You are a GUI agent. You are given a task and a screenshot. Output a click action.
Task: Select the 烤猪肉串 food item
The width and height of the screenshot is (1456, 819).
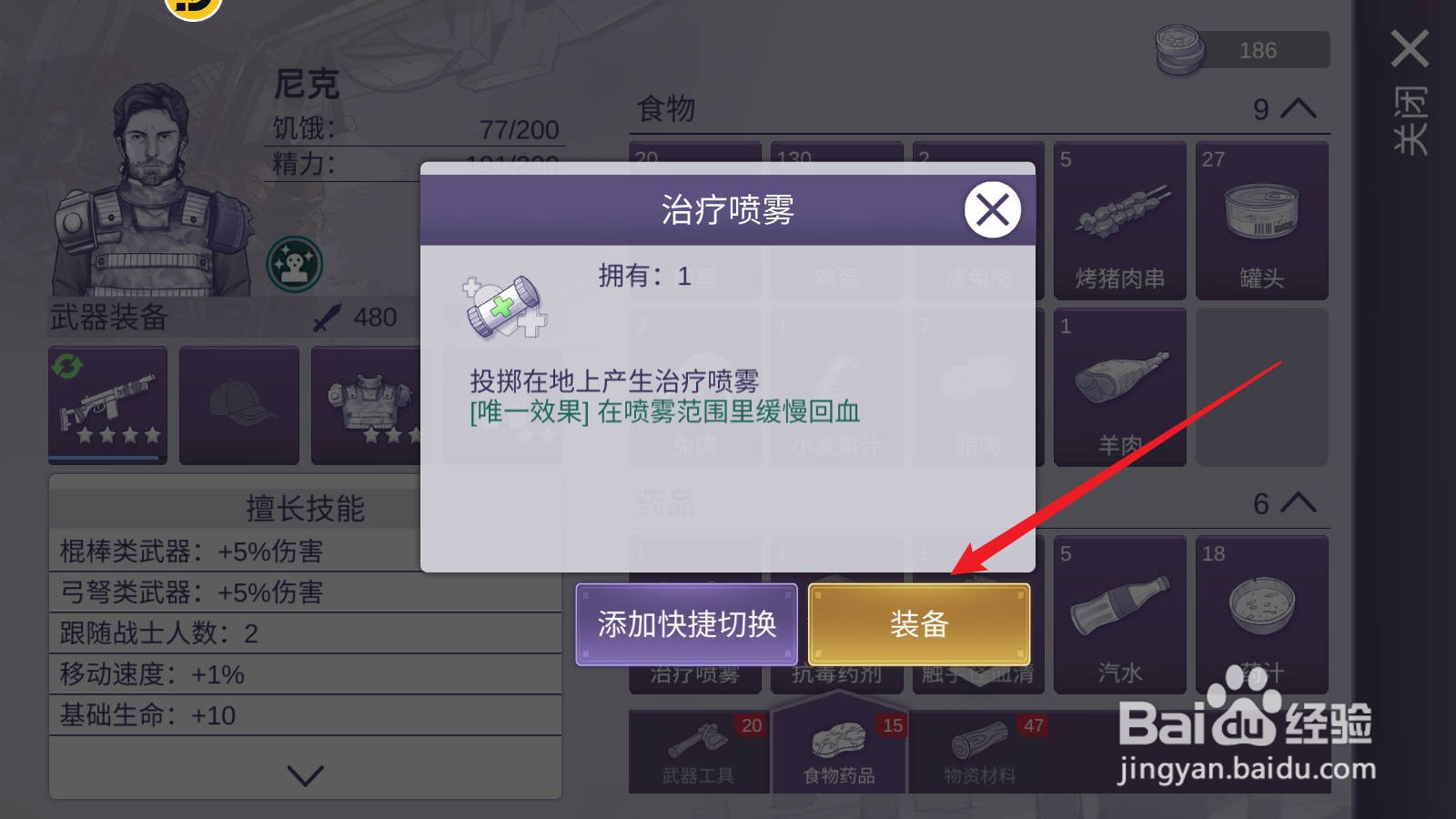click(1120, 220)
